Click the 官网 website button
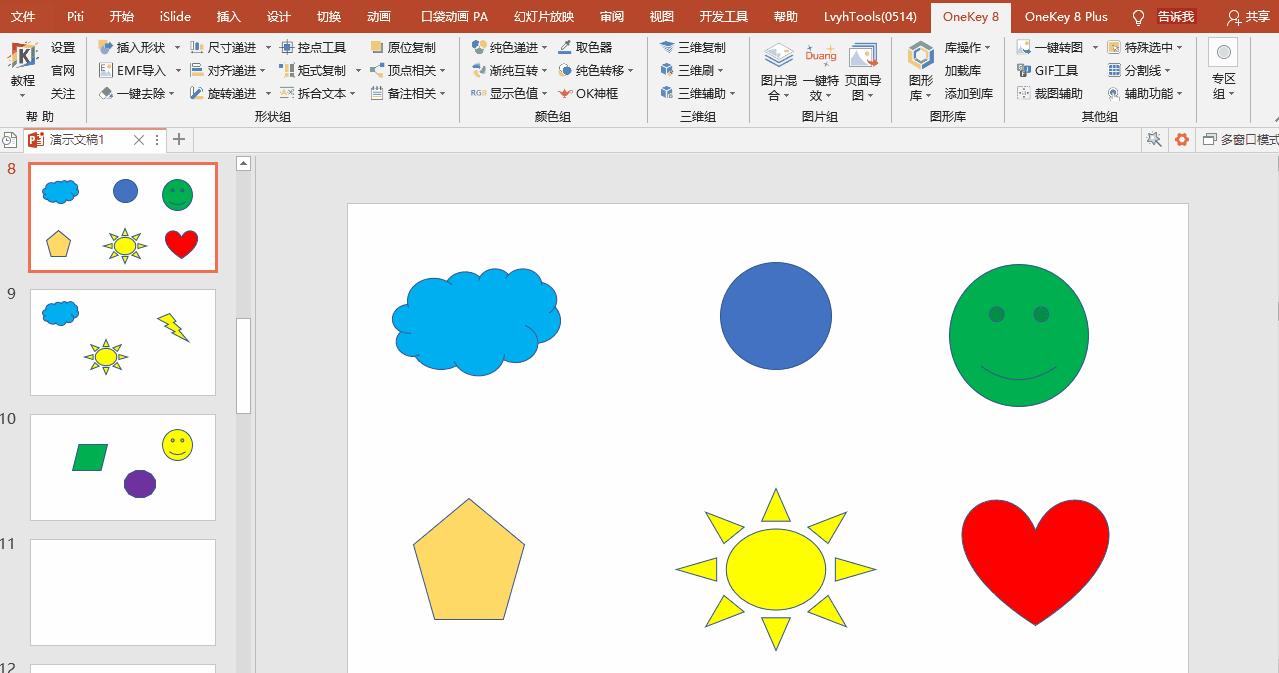Image resolution: width=1279 pixels, height=673 pixels. (63, 70)
